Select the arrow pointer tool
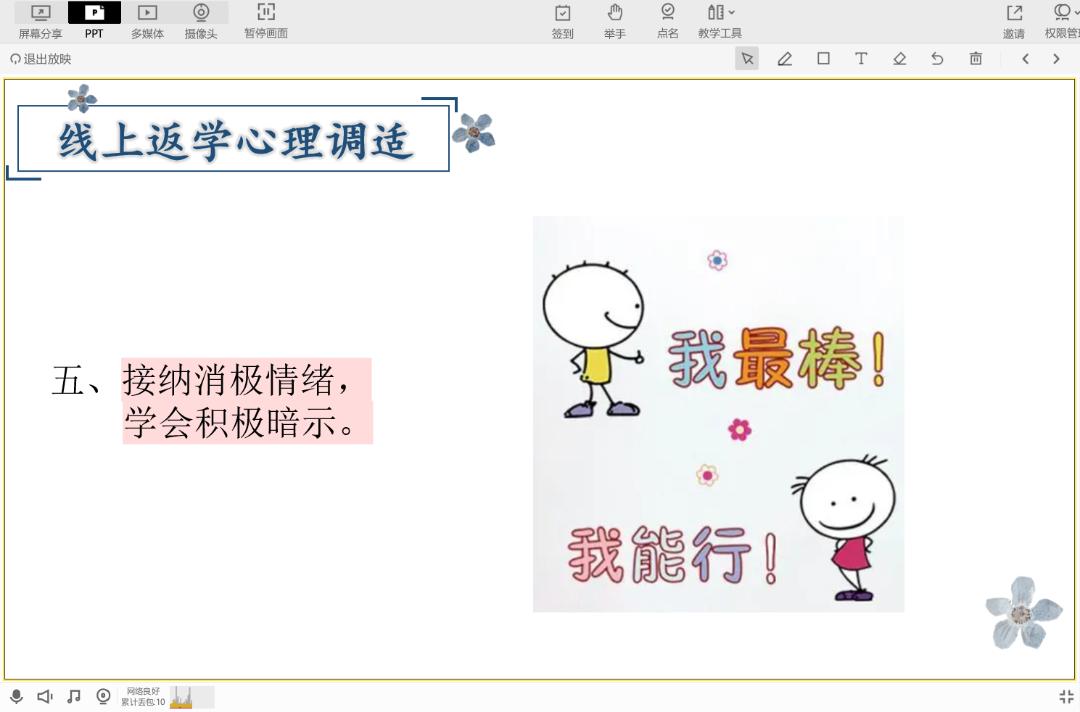Viewport: 1080px width, 712px height. 747,59
